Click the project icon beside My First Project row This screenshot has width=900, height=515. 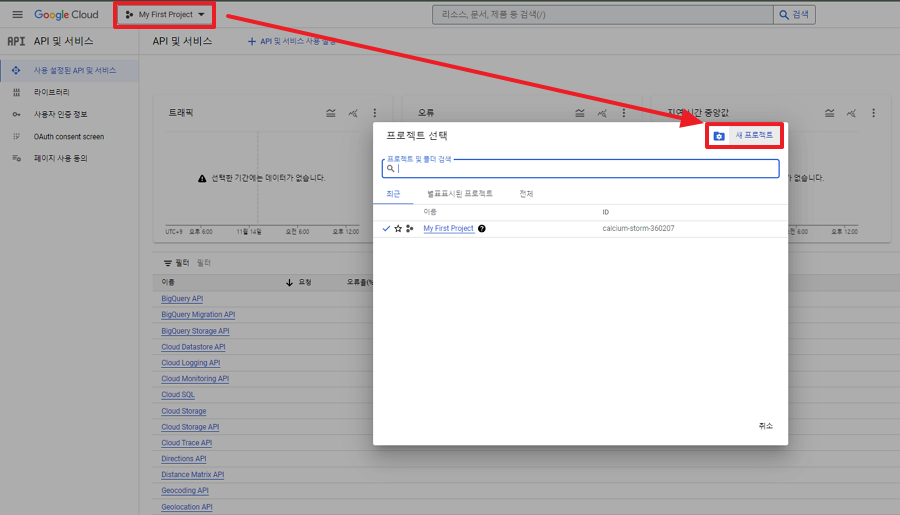coord(409,229)
